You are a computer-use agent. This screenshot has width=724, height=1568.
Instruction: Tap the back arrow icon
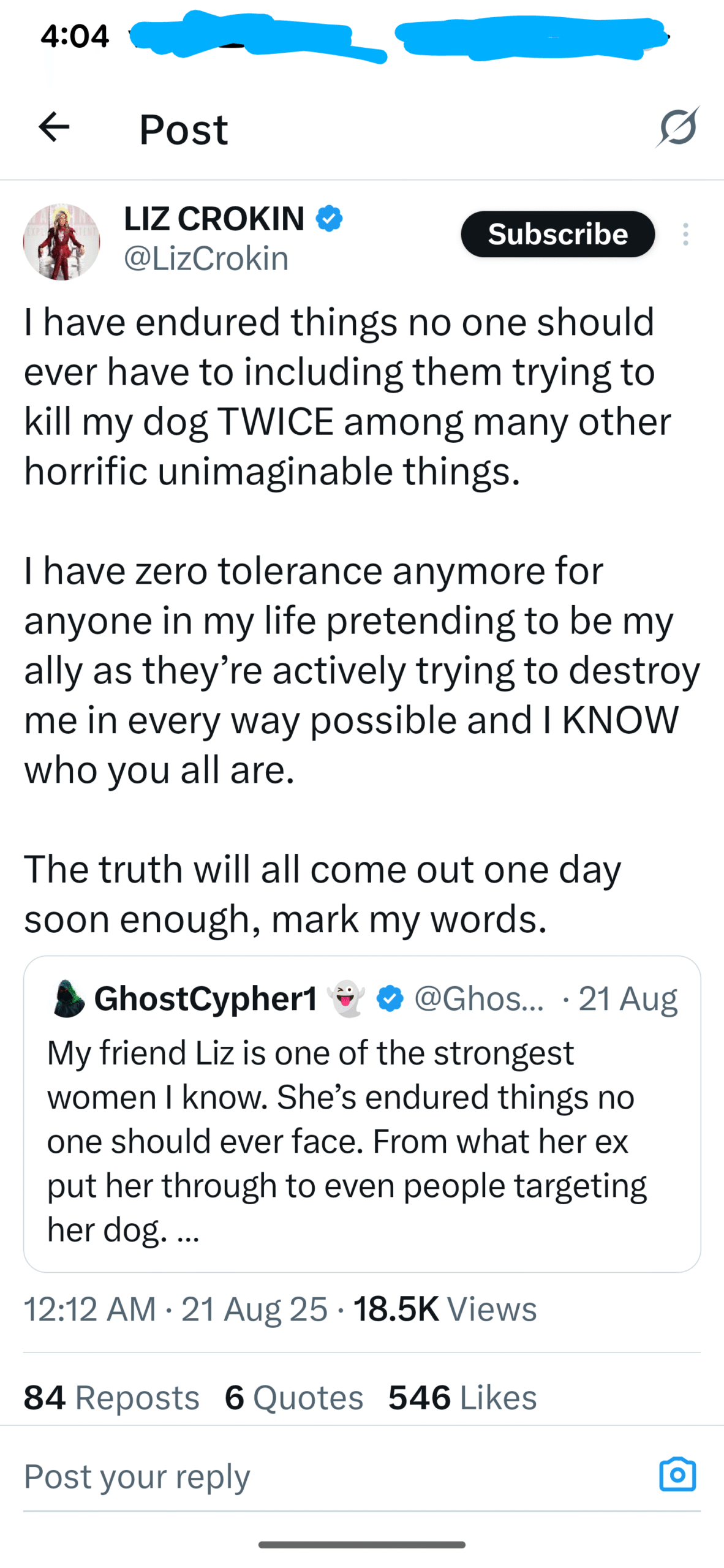(54, 127)
